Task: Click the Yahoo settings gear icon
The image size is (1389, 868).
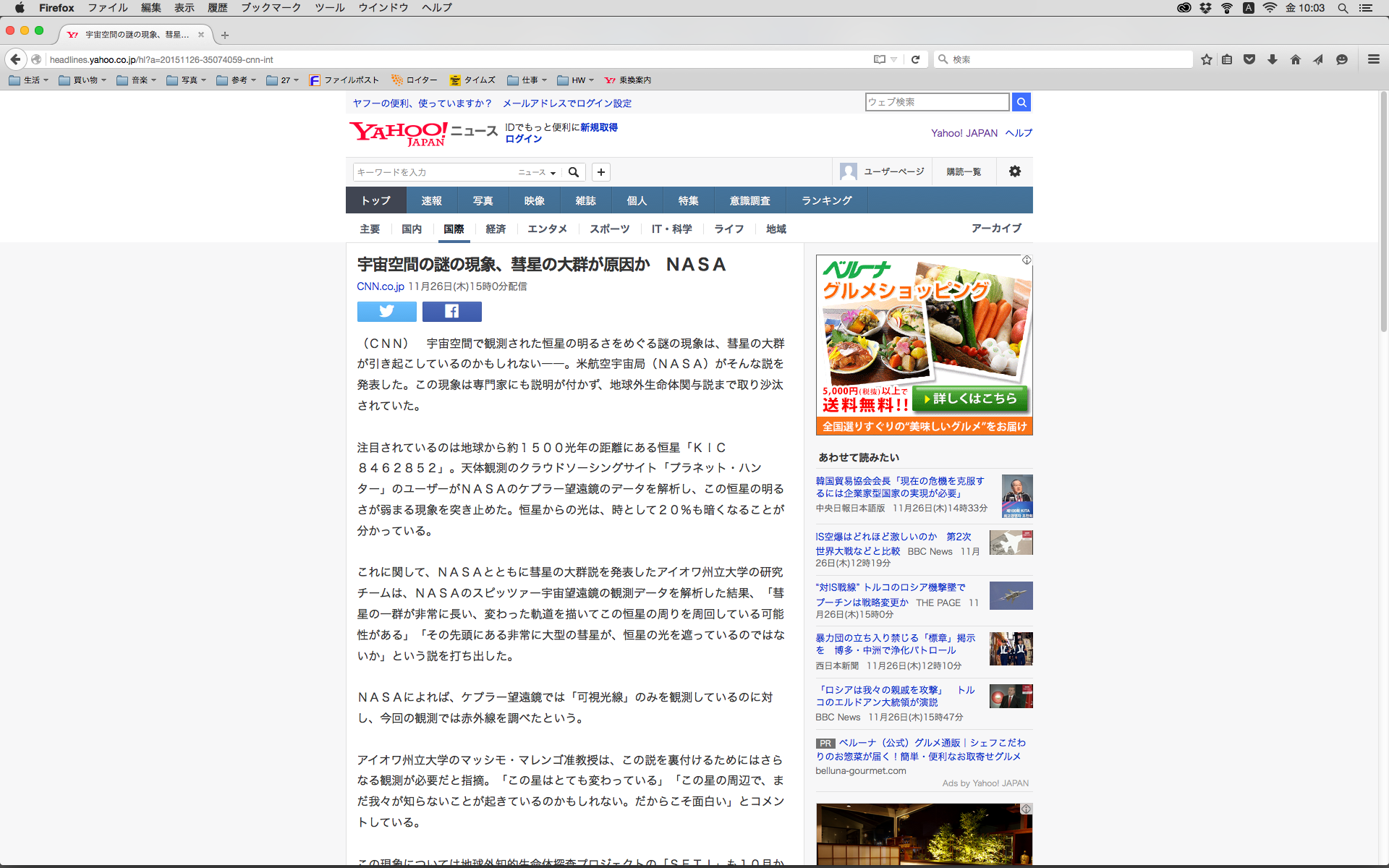Action: pos(1015,171)
